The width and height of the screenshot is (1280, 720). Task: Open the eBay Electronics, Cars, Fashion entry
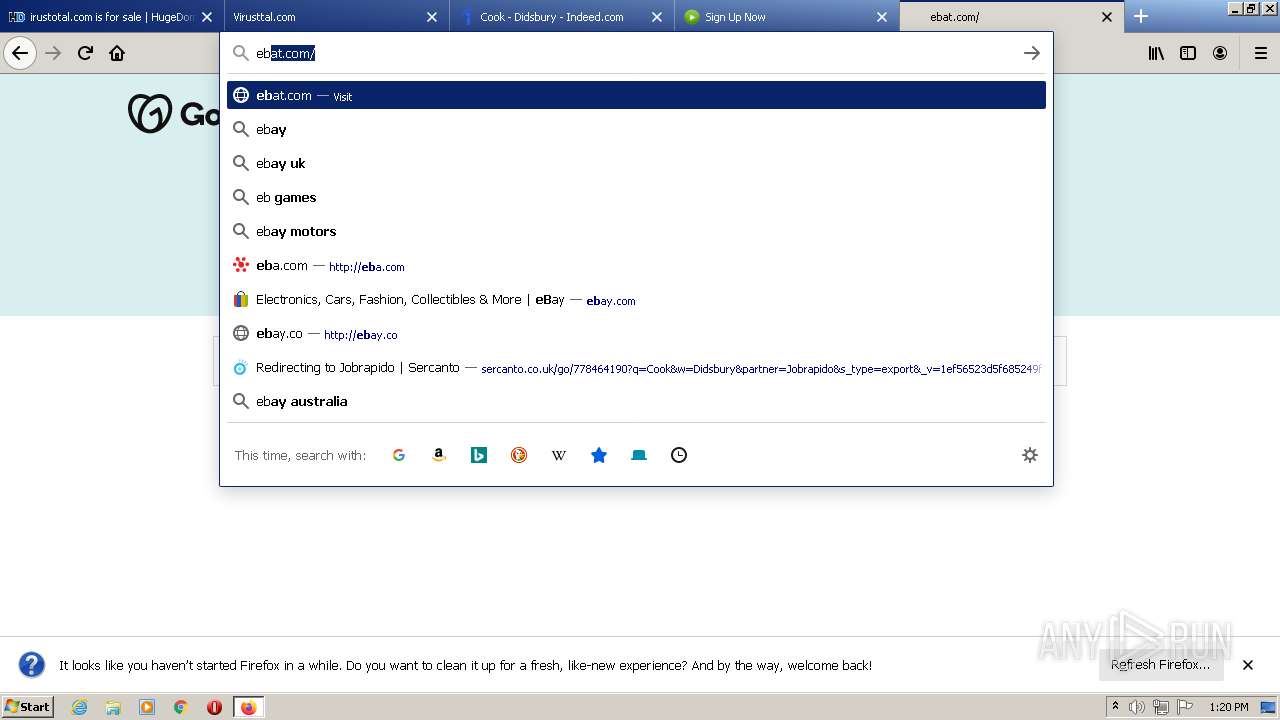coord(636,299)
